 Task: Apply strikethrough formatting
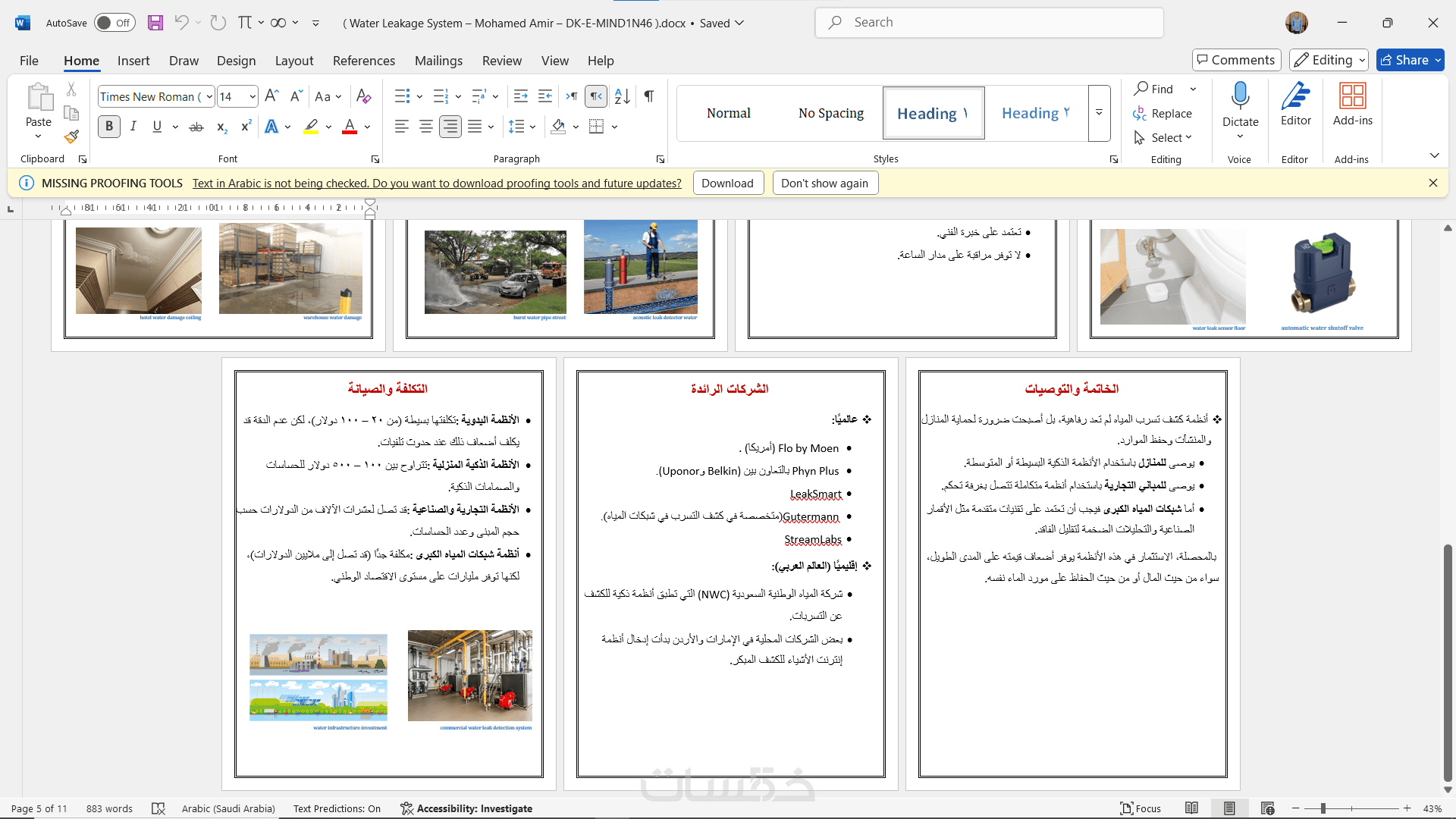click(x=196, y=127)
